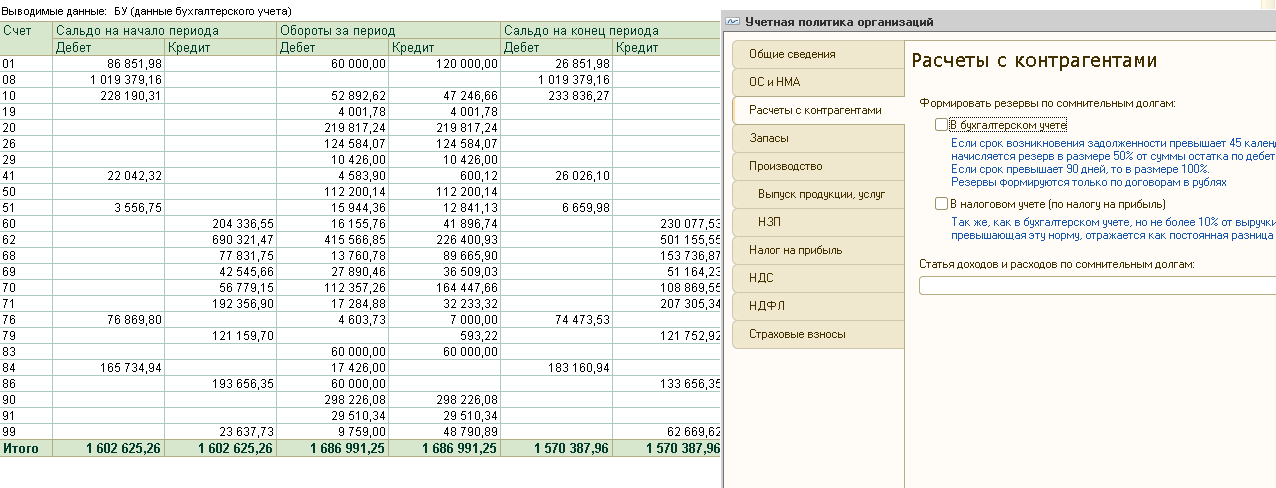1276x488 pixels.
Task: Enable the "В бухгалтерском учете" reserve checkbox
Action: click(x=940, y=125)
